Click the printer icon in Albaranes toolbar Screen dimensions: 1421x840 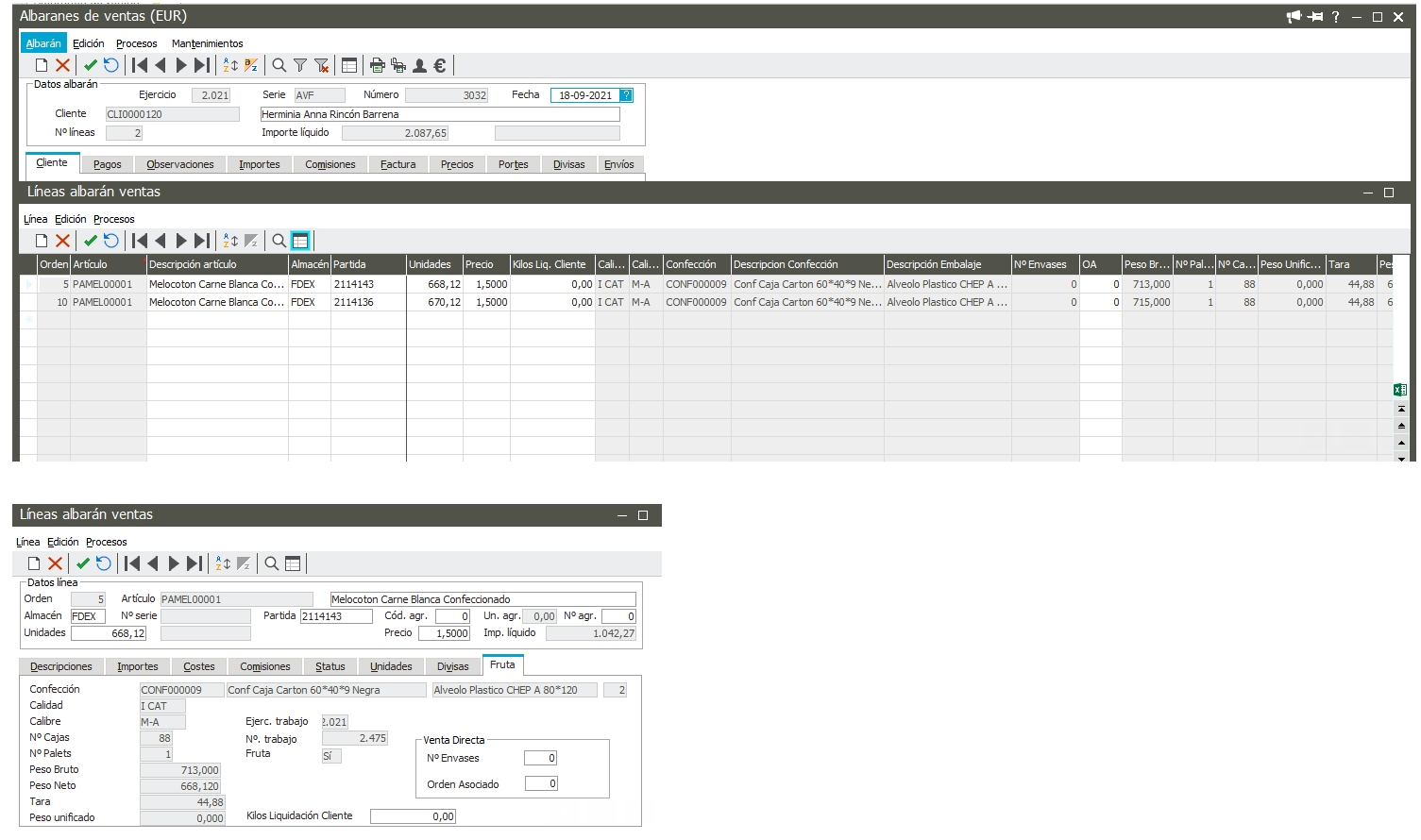[x=378, y=65]
